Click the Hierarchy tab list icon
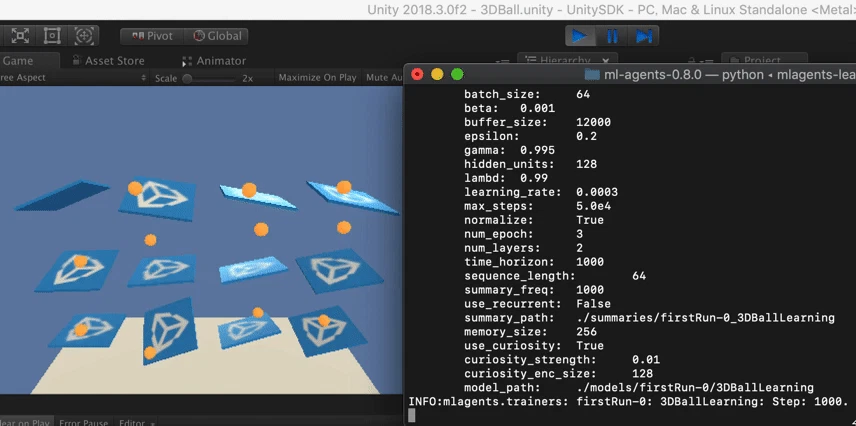Screen dimensions: 856x426 530,59
